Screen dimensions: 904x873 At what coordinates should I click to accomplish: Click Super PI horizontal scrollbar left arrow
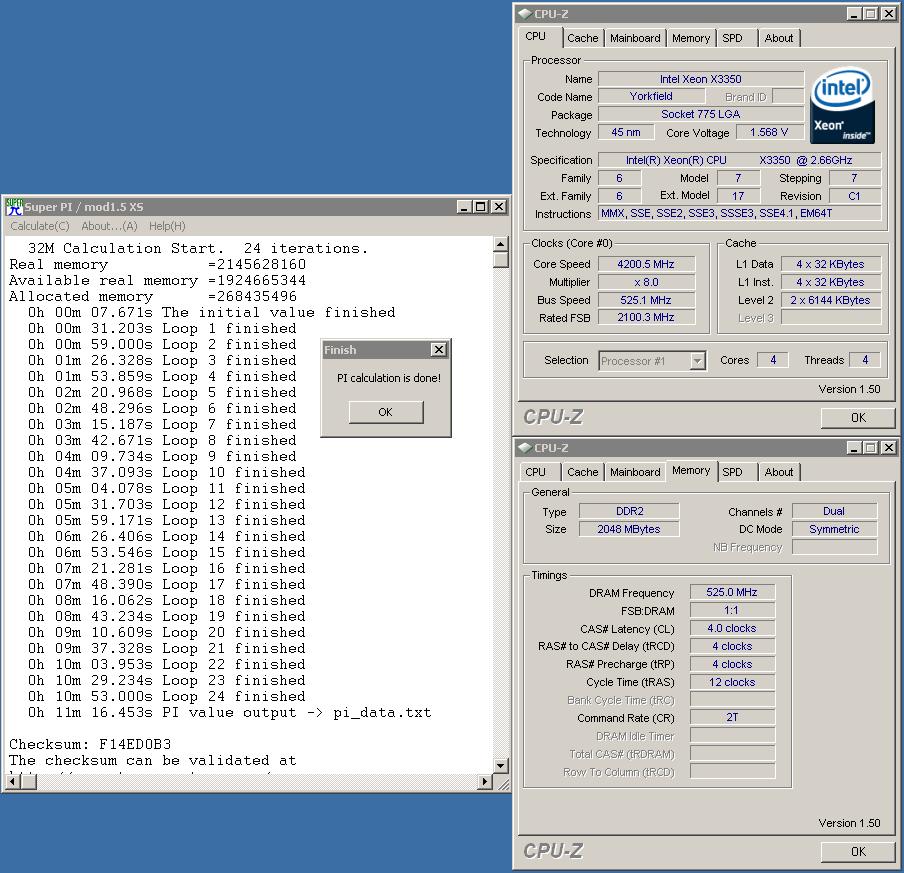click(12, 782)
